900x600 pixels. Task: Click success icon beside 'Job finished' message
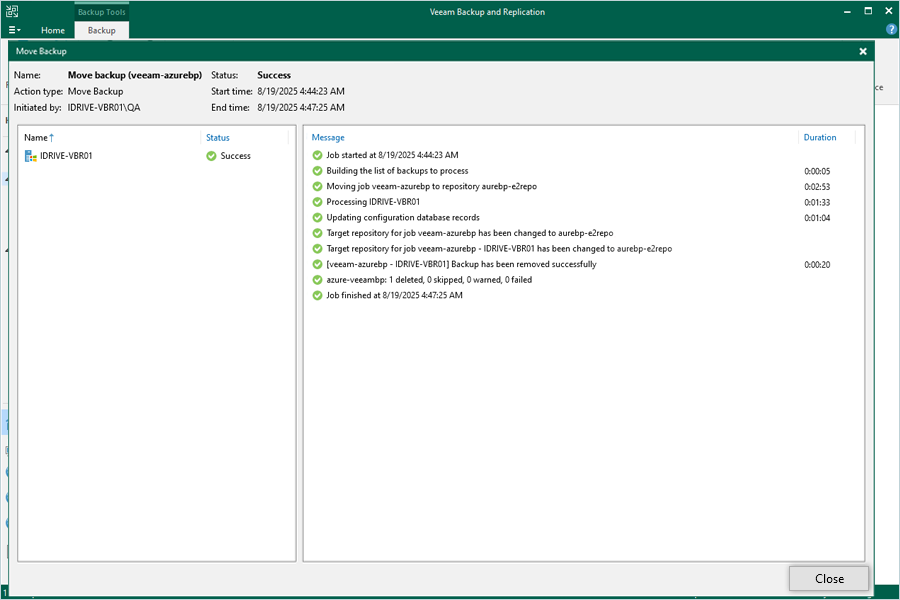(x=317, y=295)
